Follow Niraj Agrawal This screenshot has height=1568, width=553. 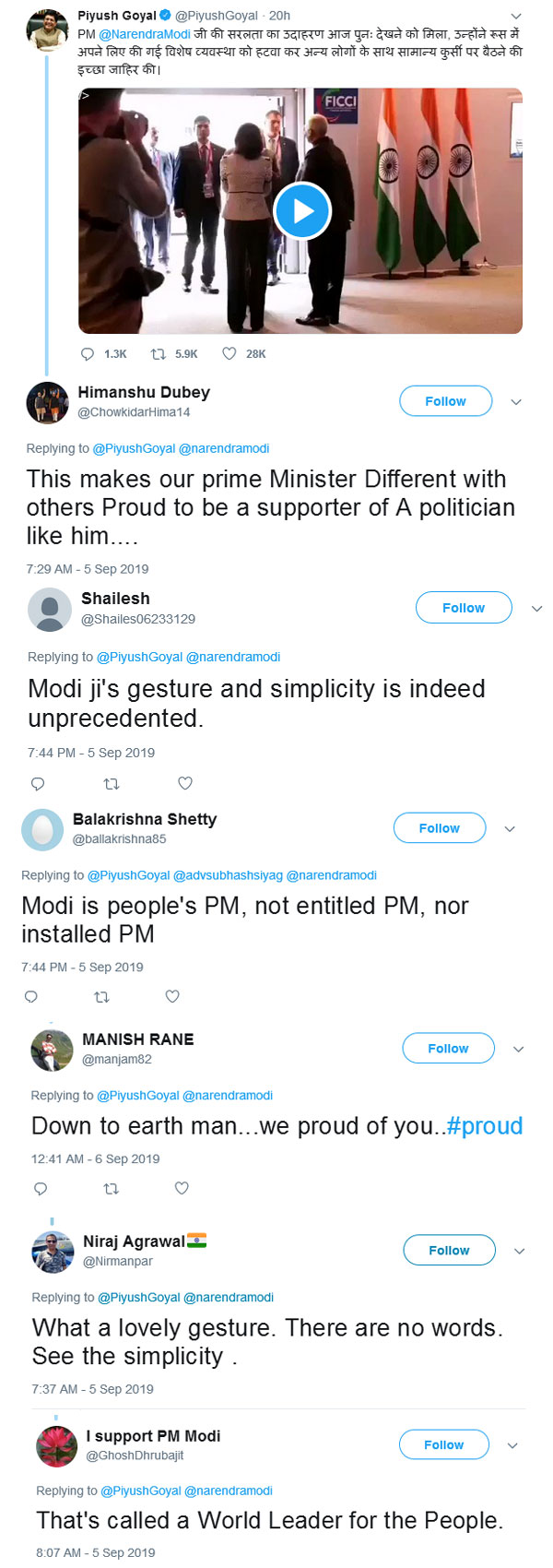(449, 1251)
